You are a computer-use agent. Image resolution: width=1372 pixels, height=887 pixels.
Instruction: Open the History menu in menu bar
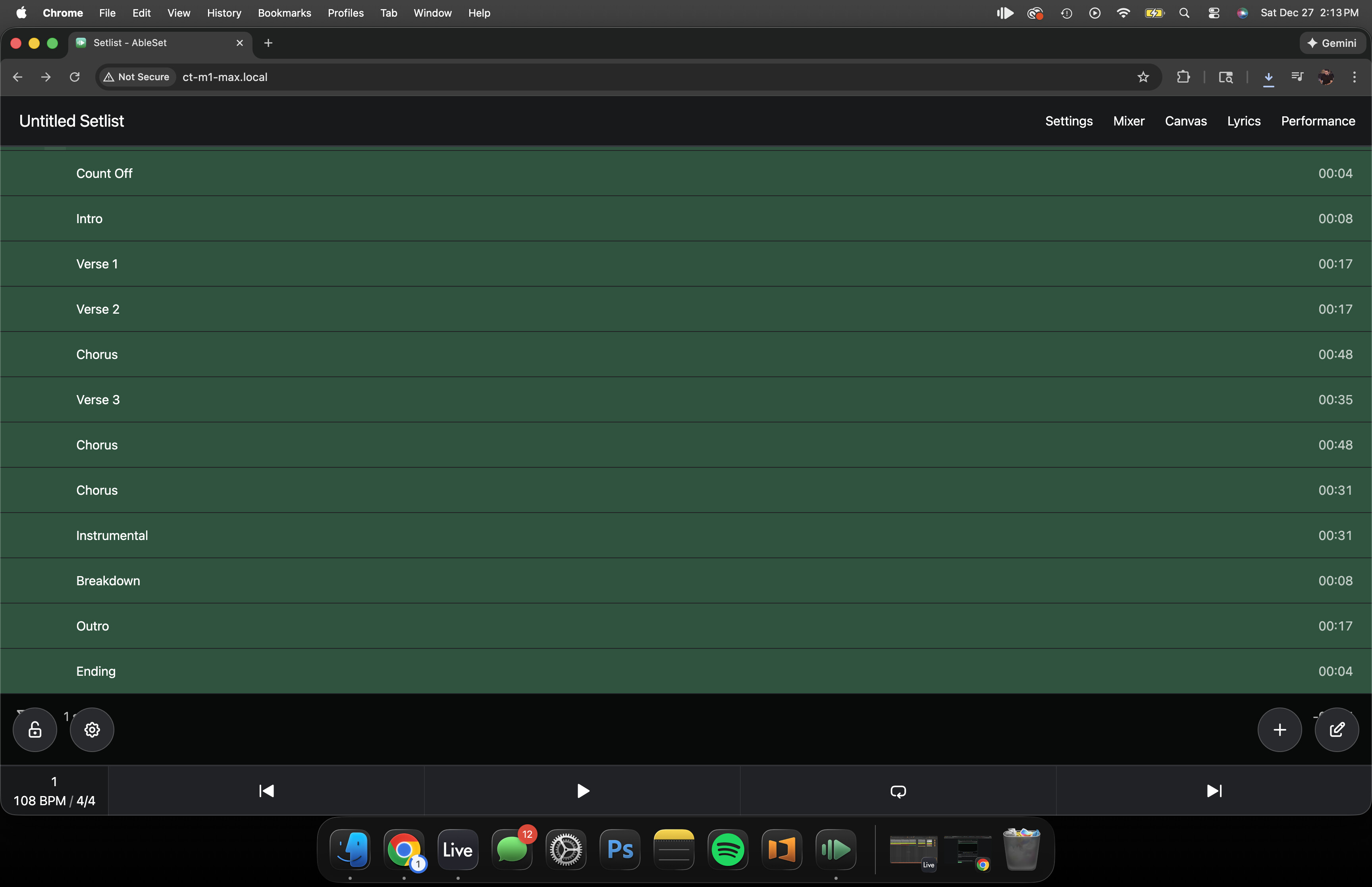click(x=224, y=13)
